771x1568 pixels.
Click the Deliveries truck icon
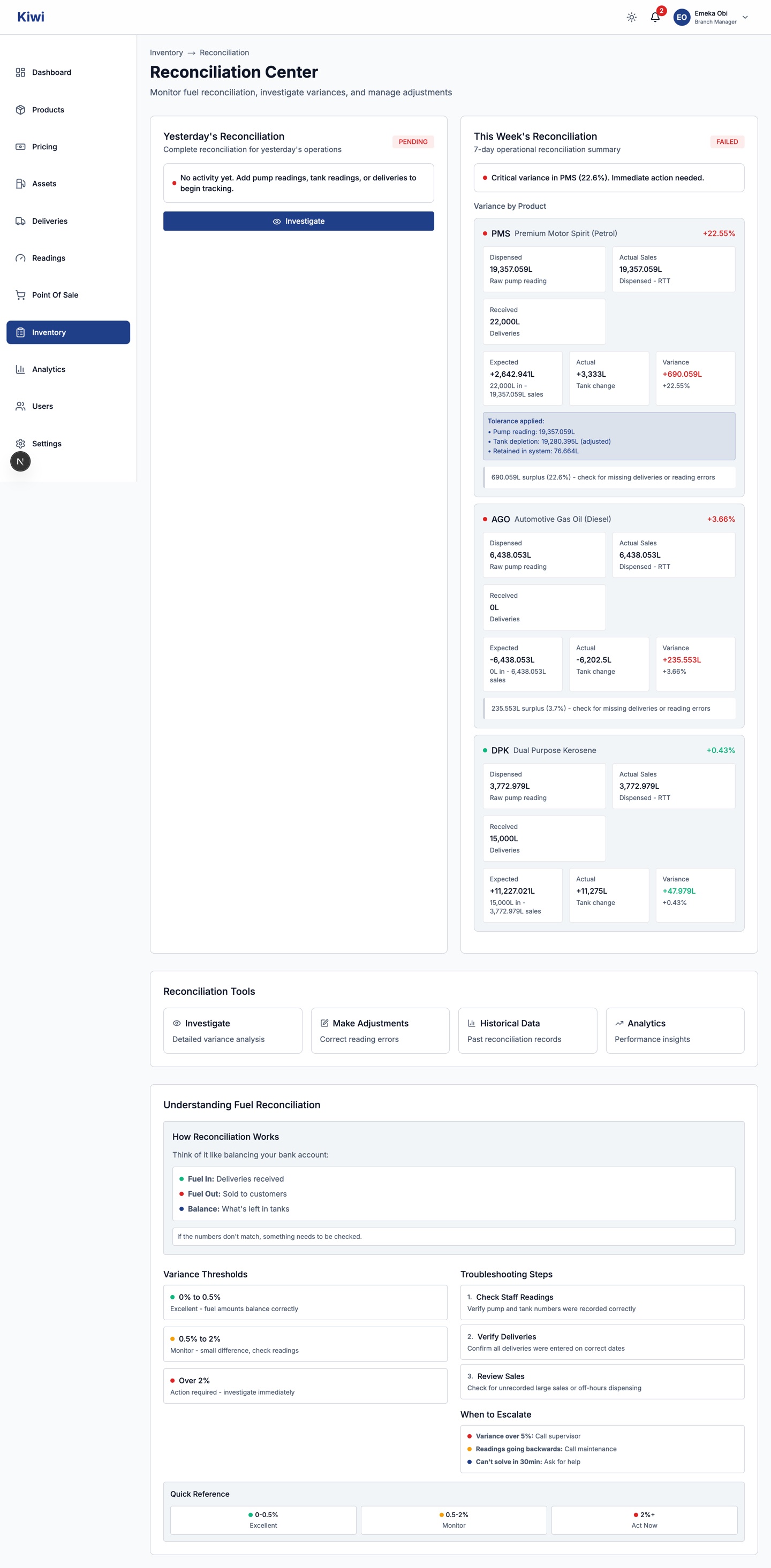20,221
